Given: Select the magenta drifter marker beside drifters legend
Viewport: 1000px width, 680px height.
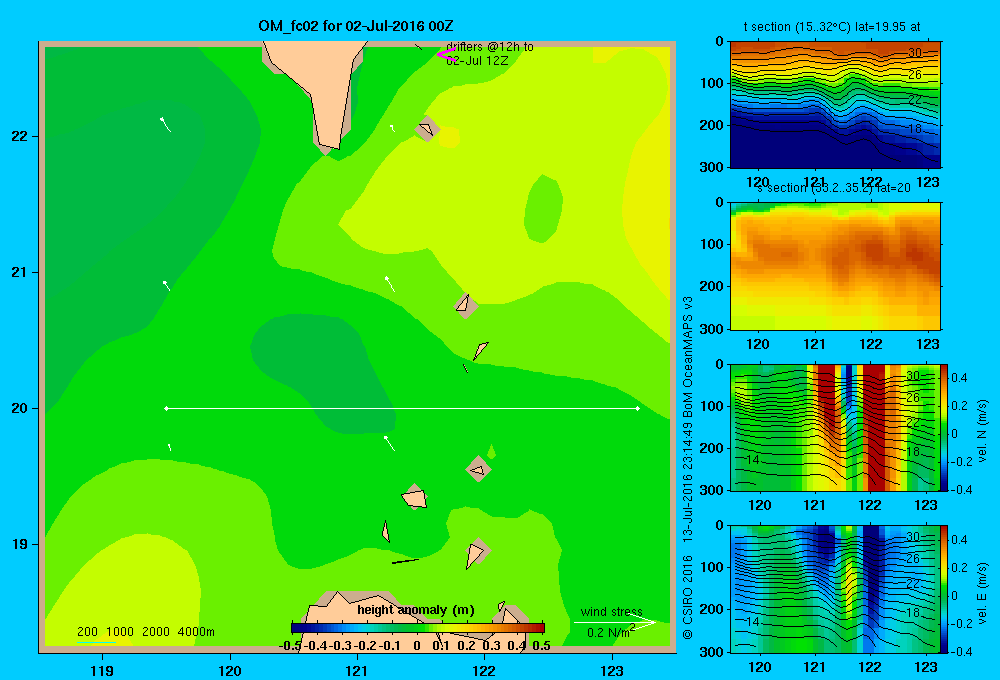Looking at the screenshot, I should 446,55.
